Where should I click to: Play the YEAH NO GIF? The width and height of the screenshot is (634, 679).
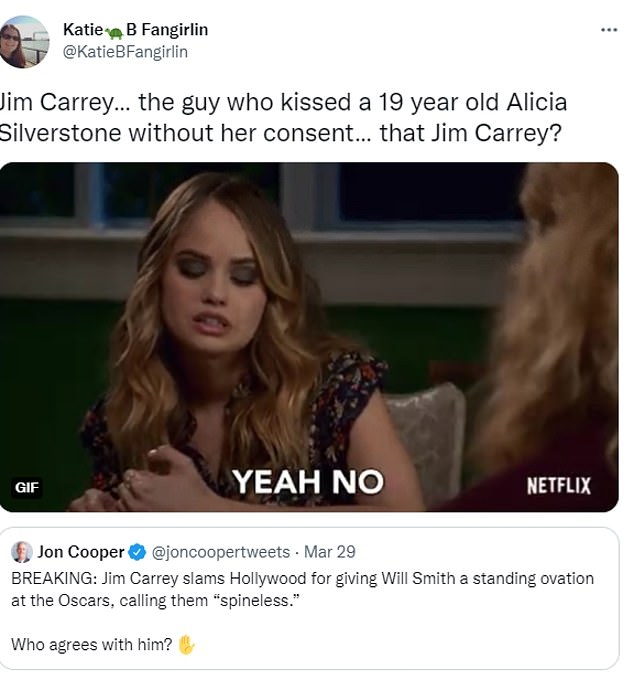point(309,337)
